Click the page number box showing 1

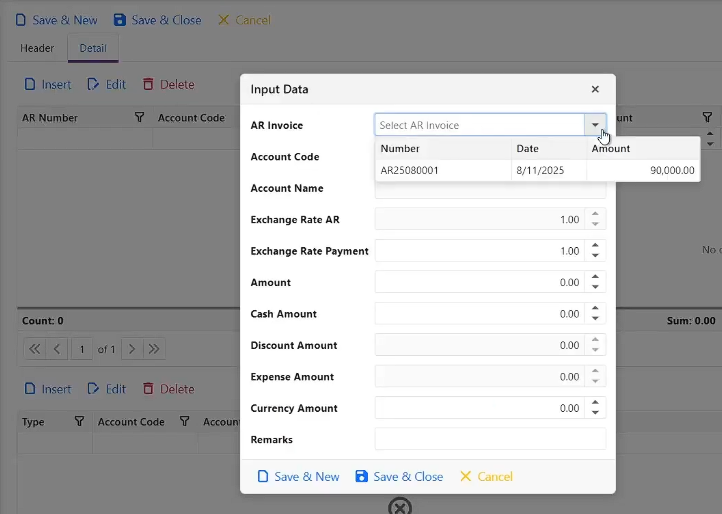[82, 349]
